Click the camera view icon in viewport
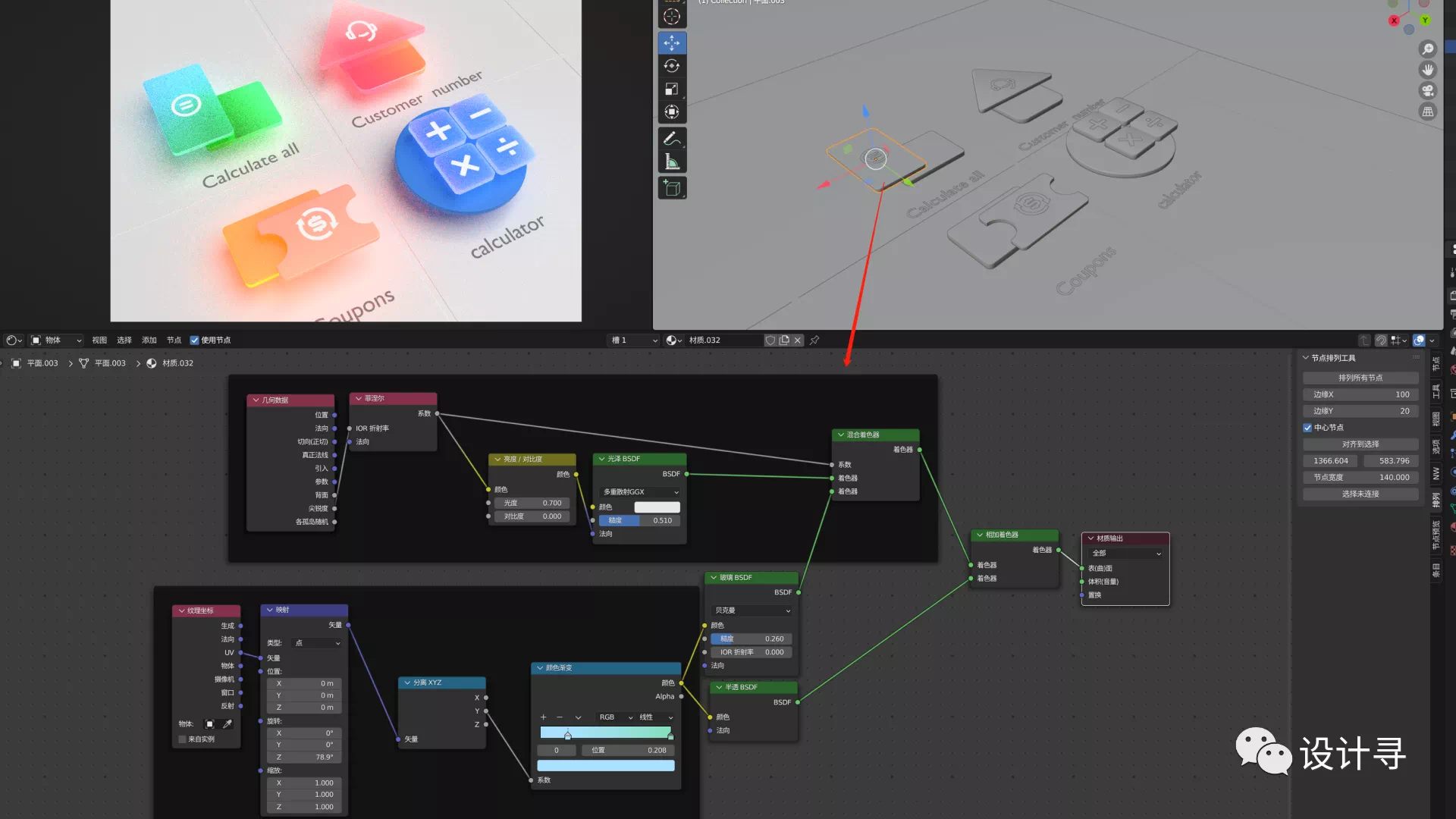The width and height of the screenshot is (1456, 819). pos(1428,91)
